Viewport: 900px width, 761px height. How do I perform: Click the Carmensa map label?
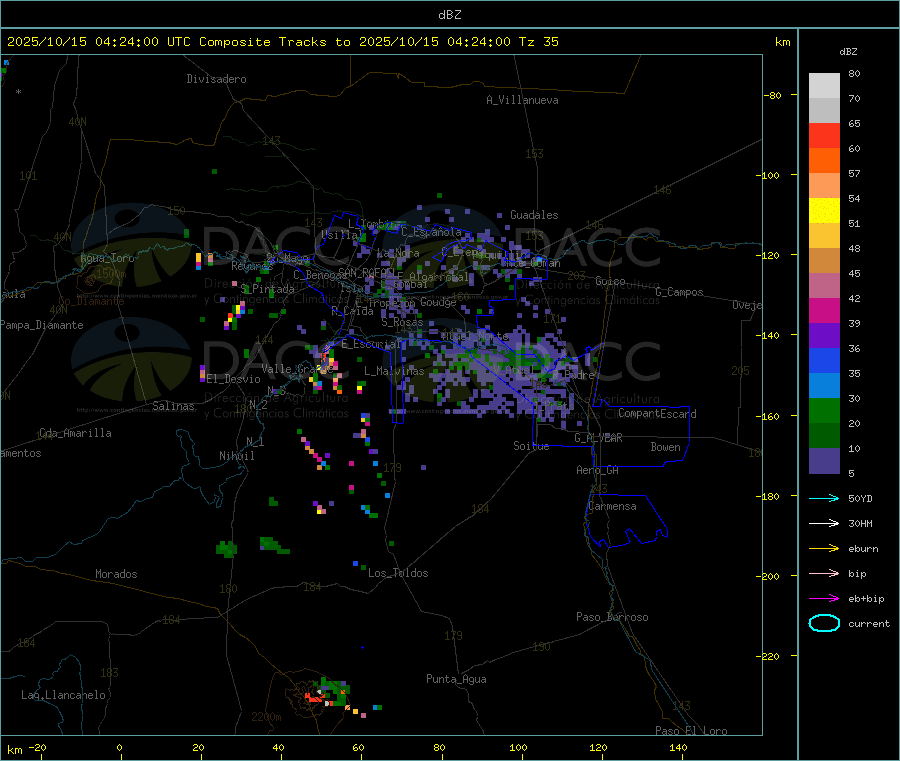point(612,506)
